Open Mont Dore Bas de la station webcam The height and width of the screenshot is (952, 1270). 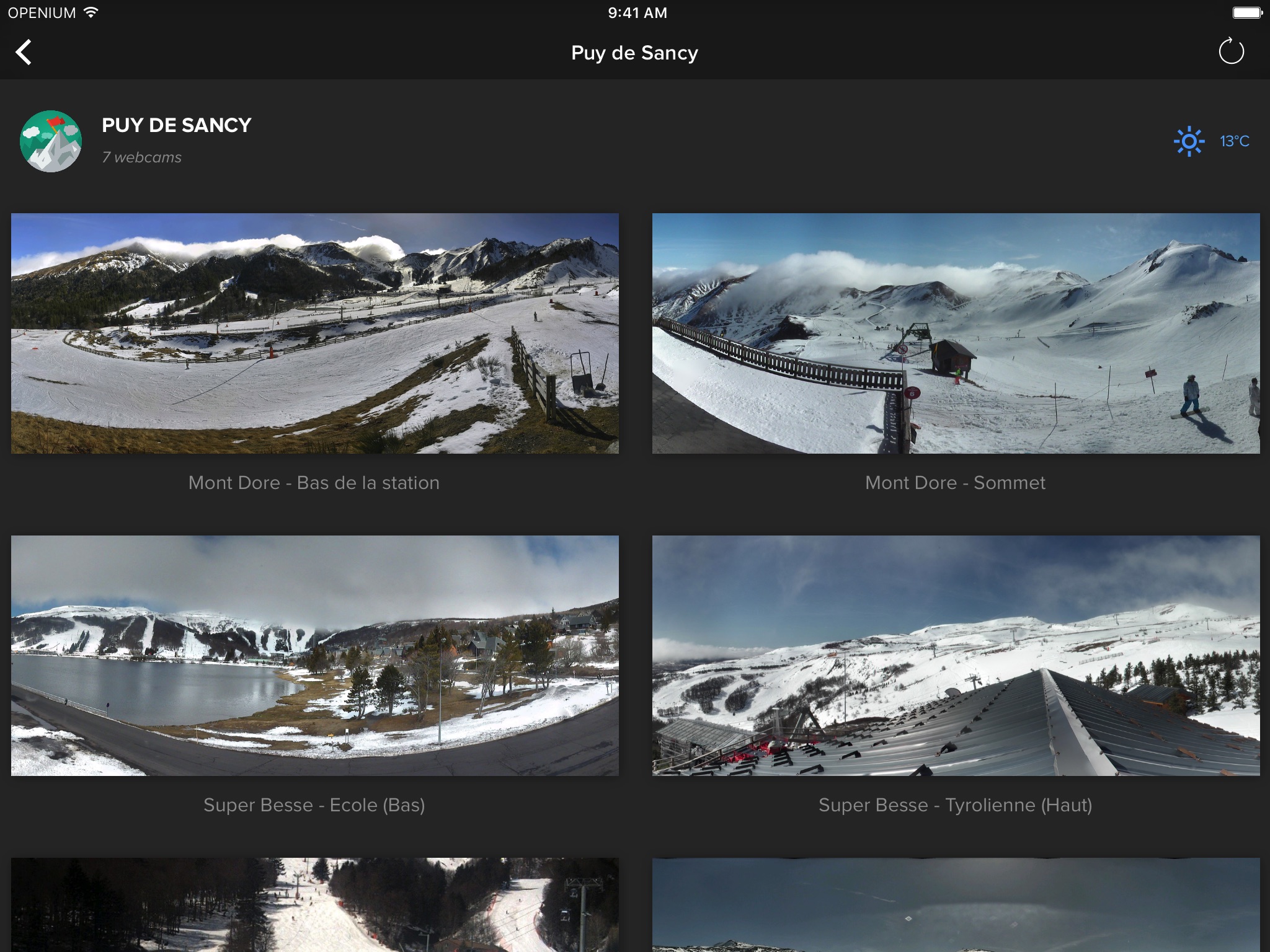pos(315,333)
